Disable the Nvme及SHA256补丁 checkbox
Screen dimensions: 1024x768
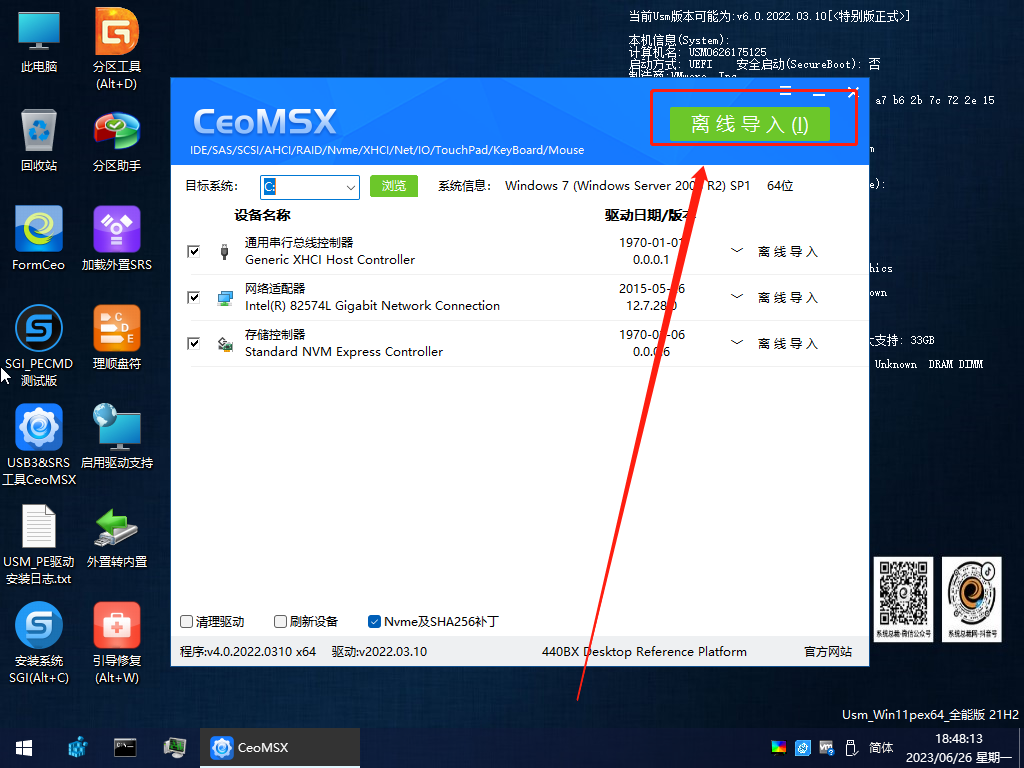[374, 622]
